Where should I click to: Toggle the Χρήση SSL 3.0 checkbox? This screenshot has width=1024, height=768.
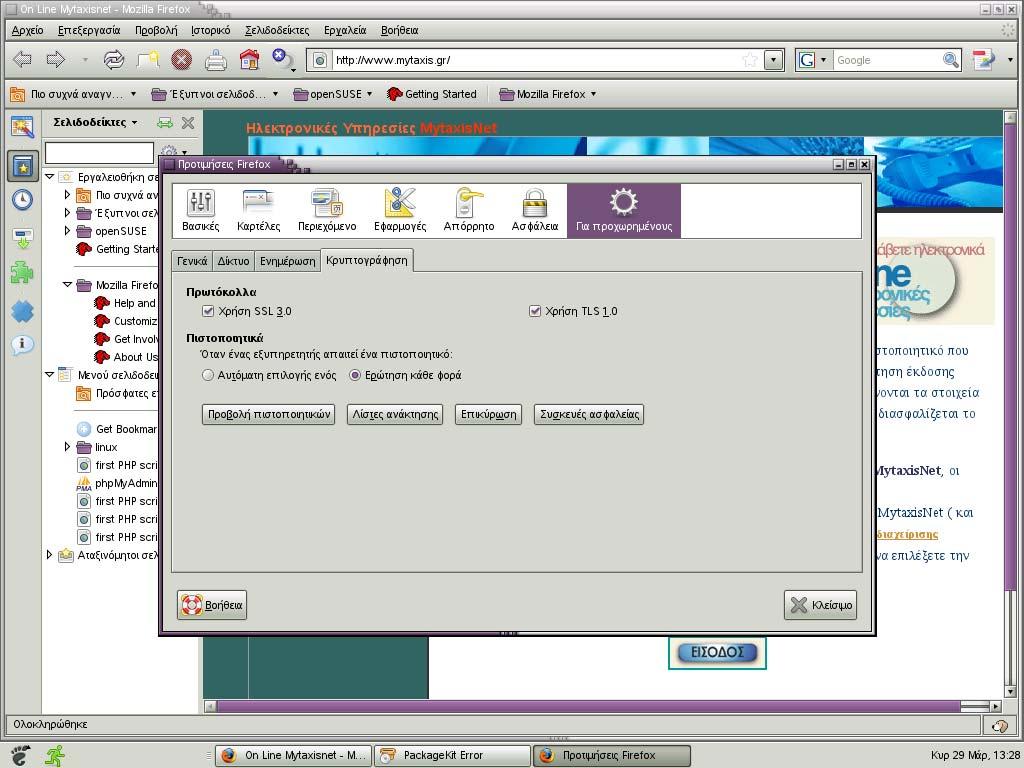(x=208, y=311)
